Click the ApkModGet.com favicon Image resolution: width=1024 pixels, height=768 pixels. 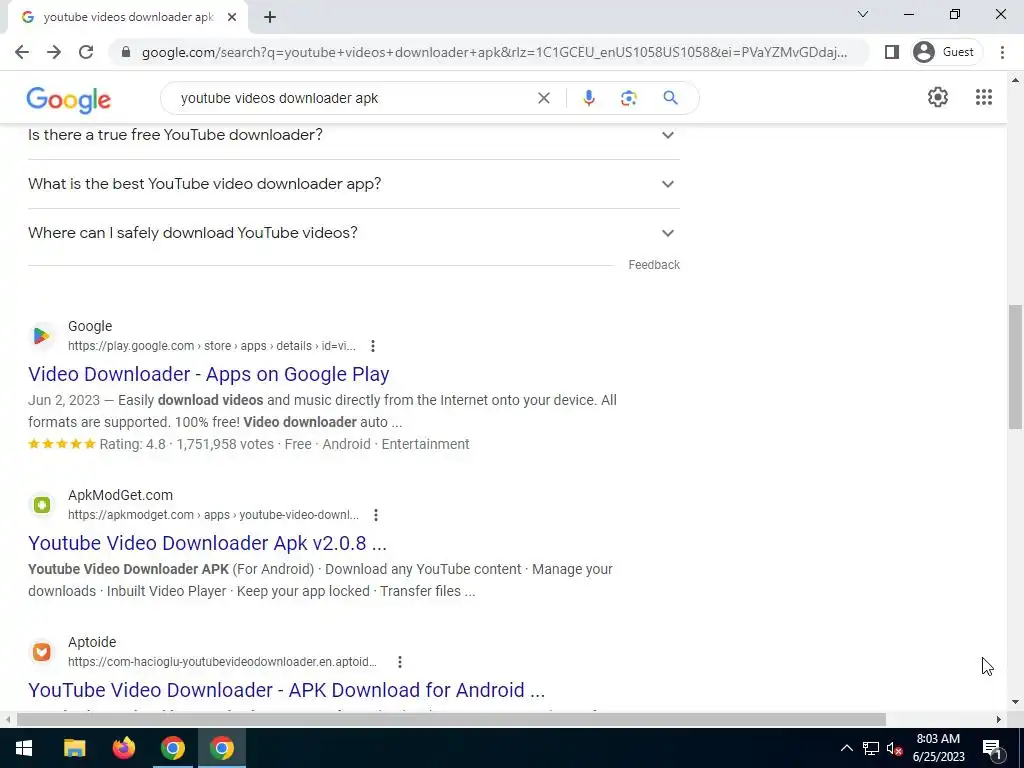(x=42, y=505)
